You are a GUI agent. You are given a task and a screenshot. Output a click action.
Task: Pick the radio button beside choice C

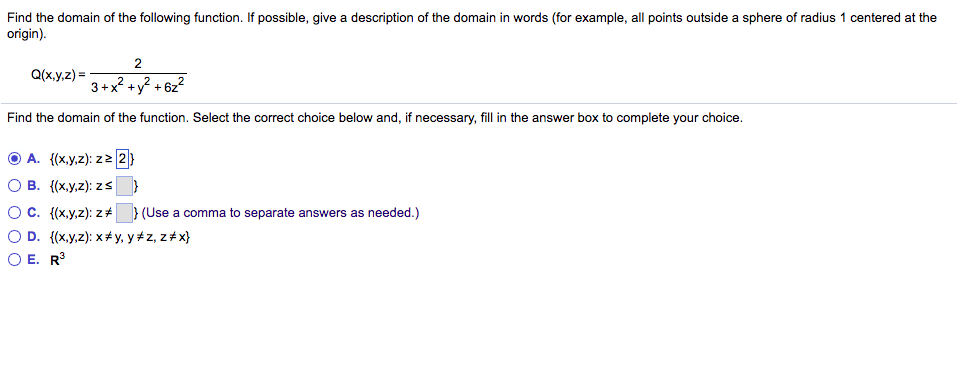(x=14, y=213)
